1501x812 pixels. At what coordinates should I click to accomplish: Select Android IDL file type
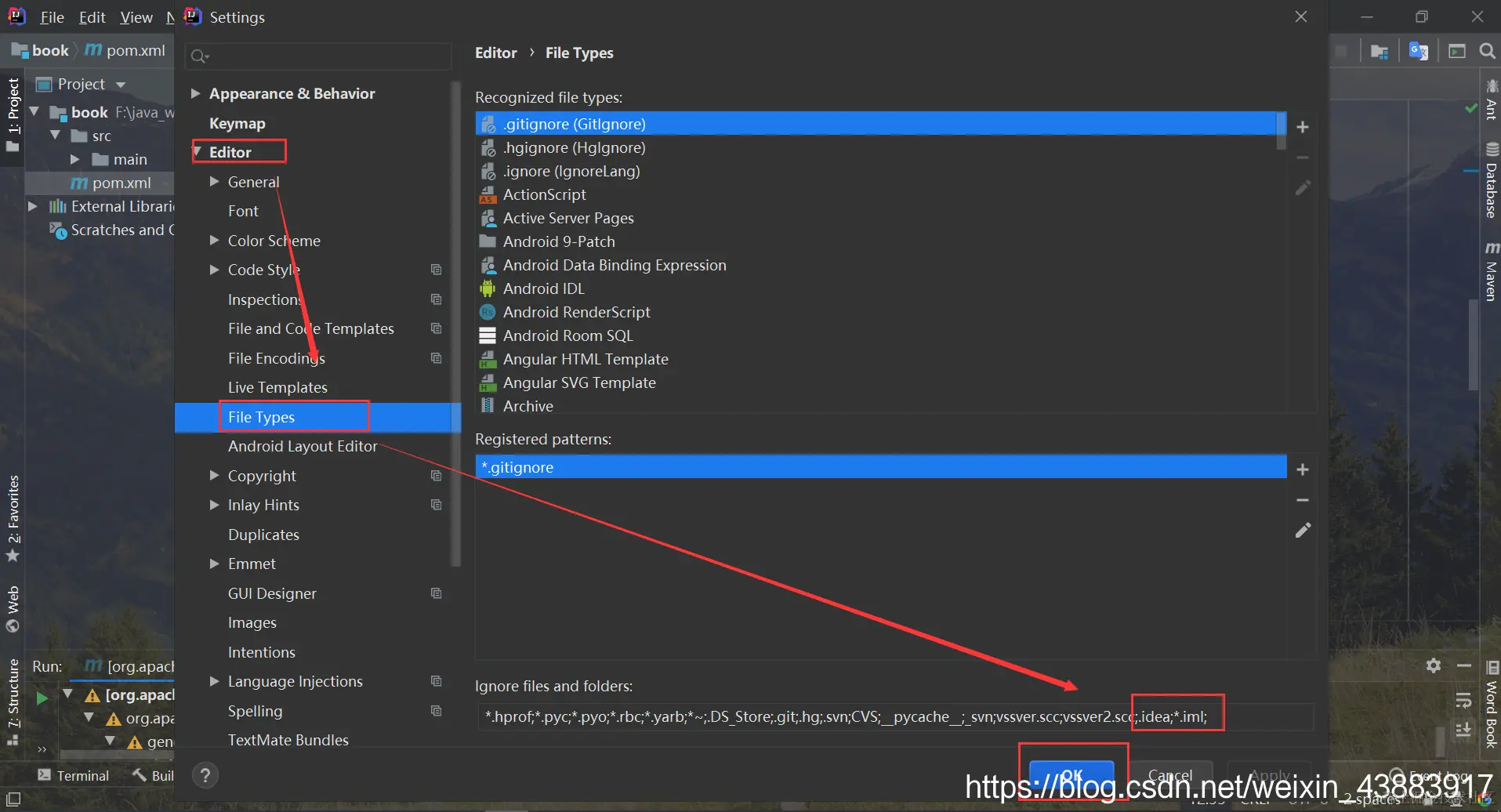(x=876, y=288)
